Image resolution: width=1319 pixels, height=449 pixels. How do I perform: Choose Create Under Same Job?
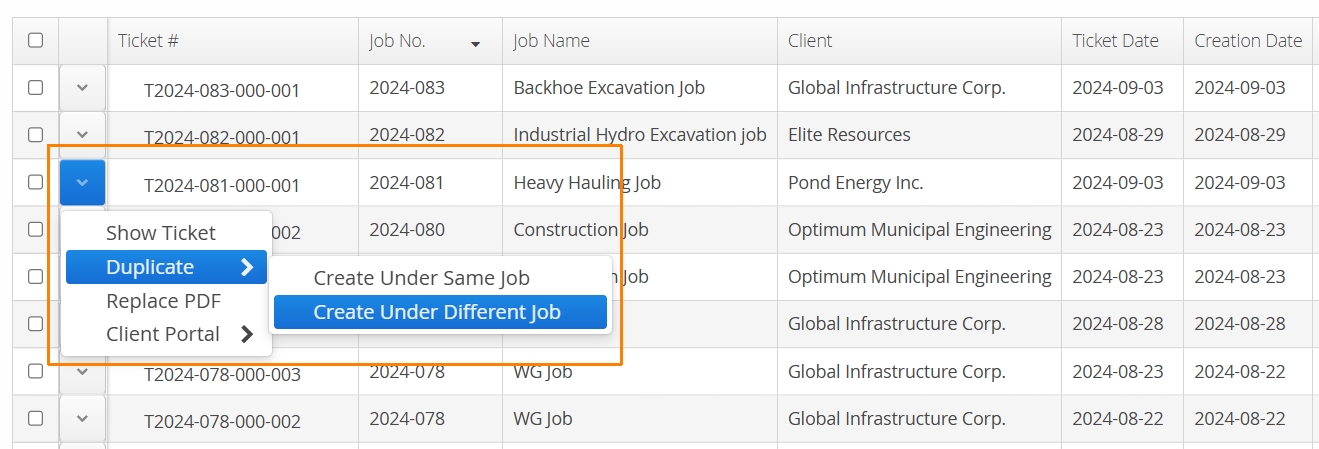(x=440, y=278)
